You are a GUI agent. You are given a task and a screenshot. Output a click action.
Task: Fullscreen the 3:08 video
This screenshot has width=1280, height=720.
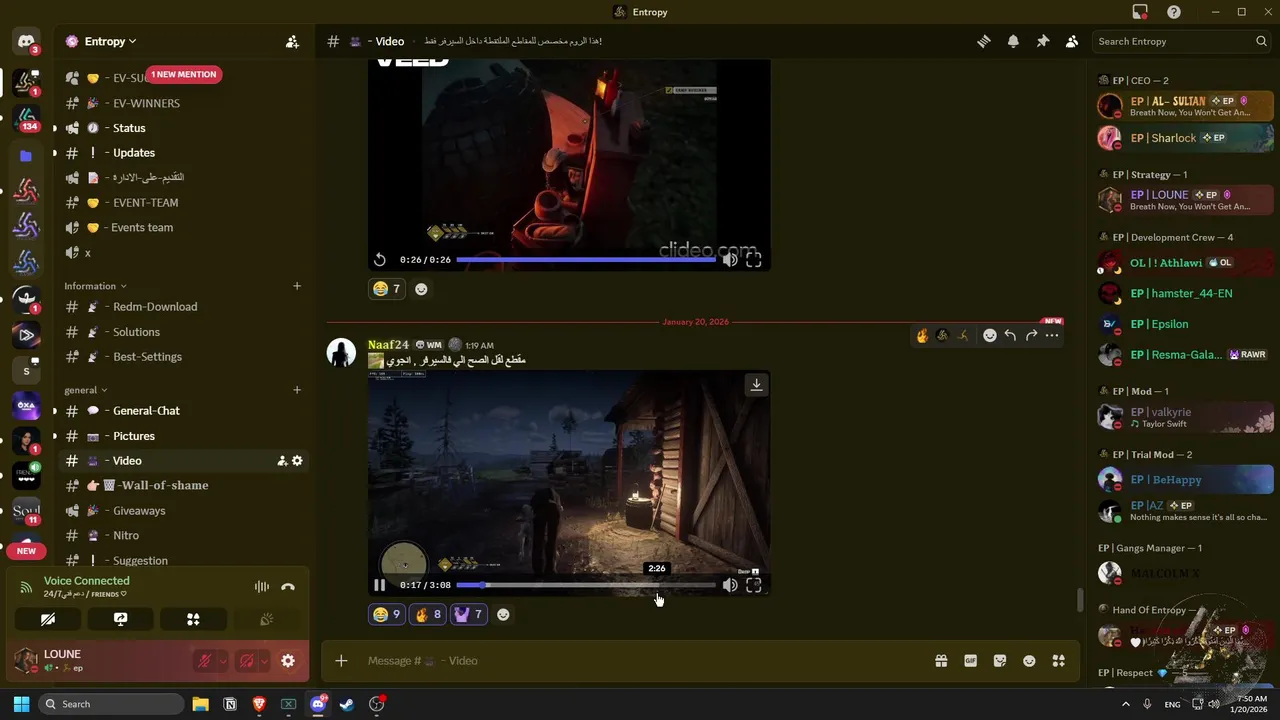754,585
